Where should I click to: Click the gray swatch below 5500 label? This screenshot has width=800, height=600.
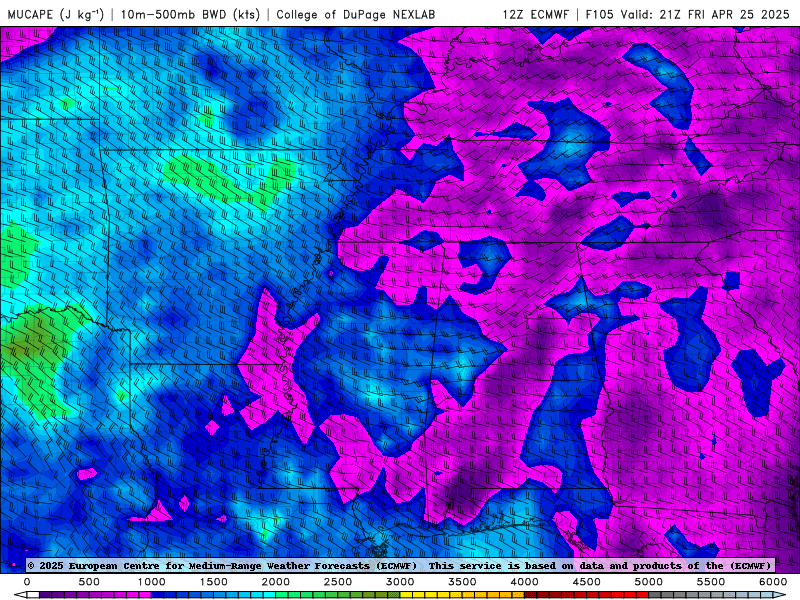point(705,595)
